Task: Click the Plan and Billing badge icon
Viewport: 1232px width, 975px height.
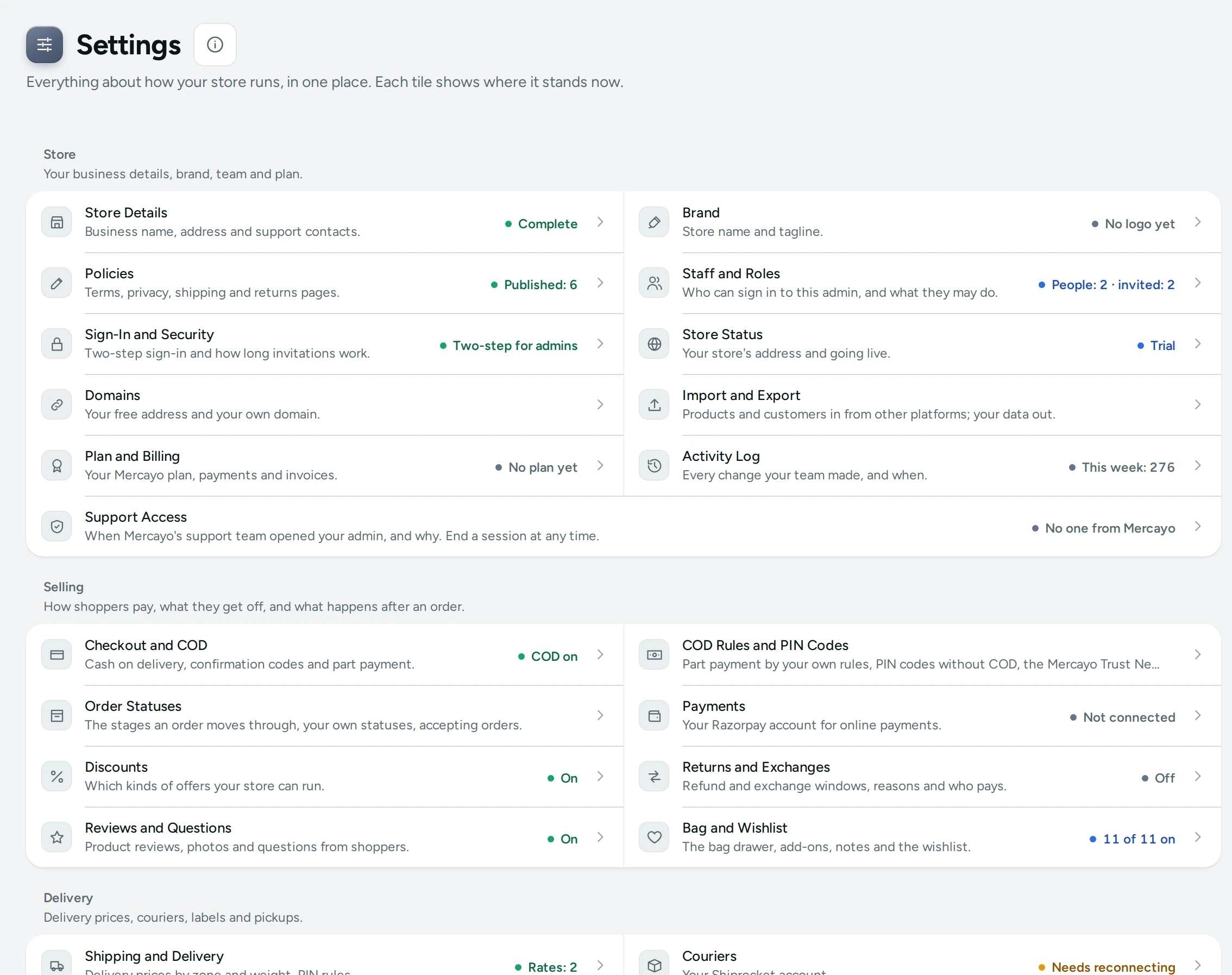Action: tap(56, 466)
